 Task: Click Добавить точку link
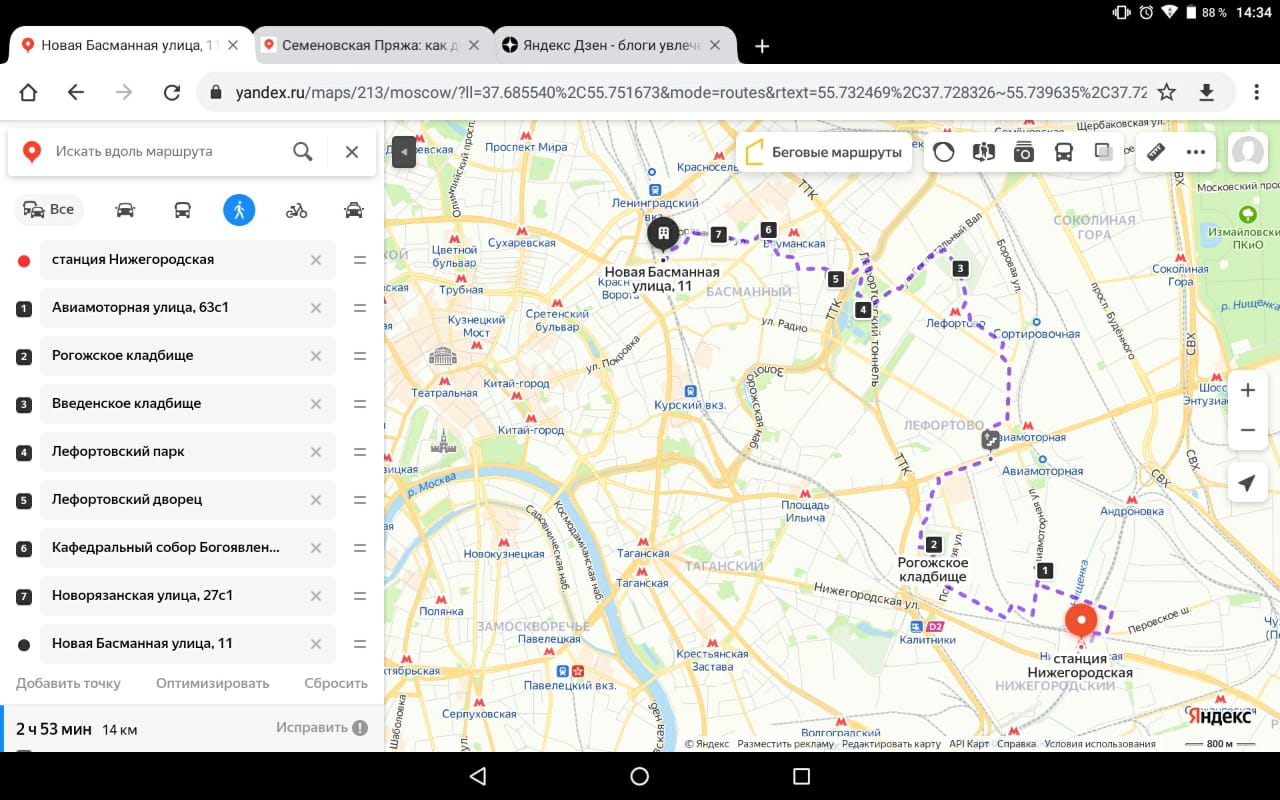click(x=68, y=684)
